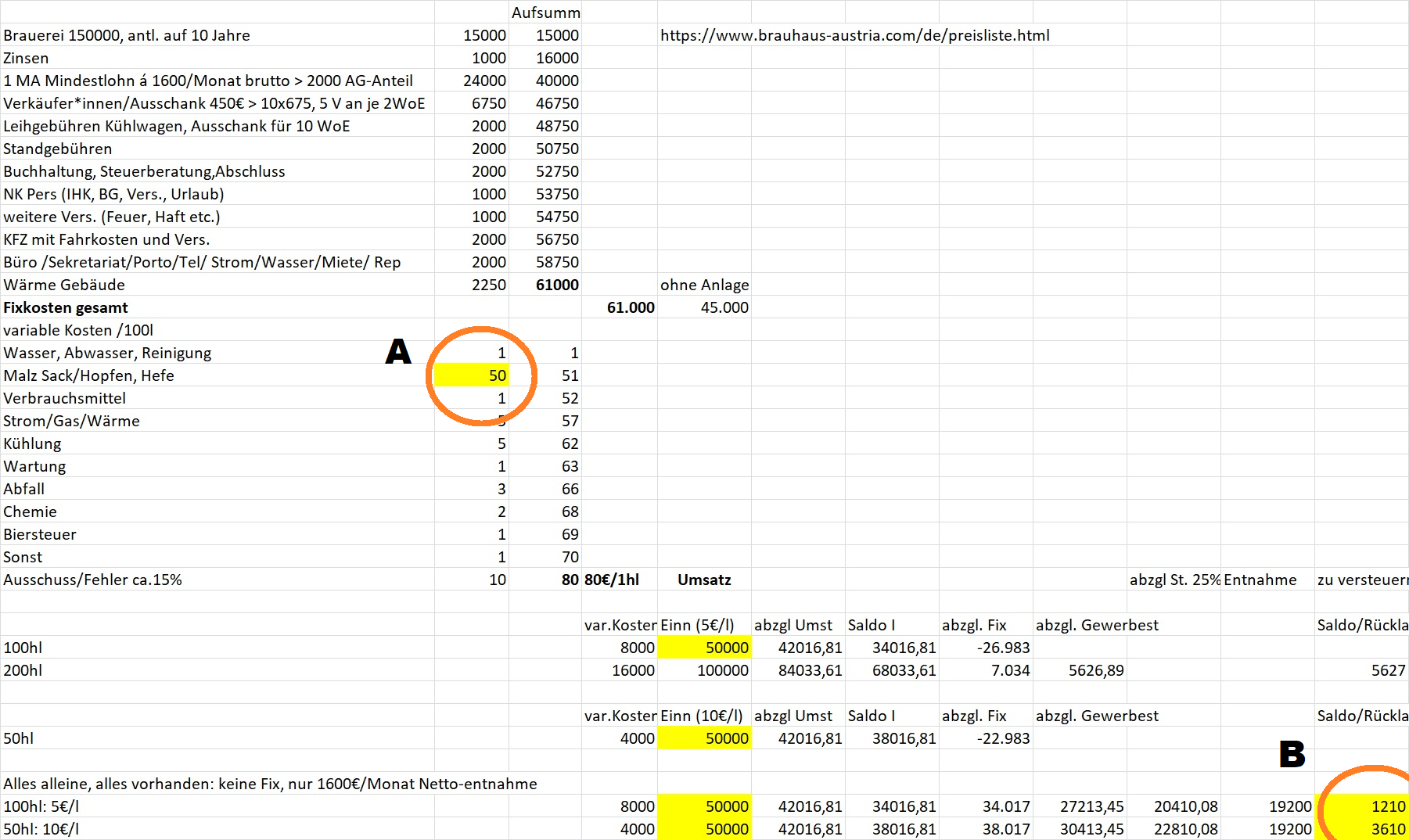Screen dimensions: 1409x840
Task: Click the 80€/1hl cell
Action: click(x=612, y=580)
